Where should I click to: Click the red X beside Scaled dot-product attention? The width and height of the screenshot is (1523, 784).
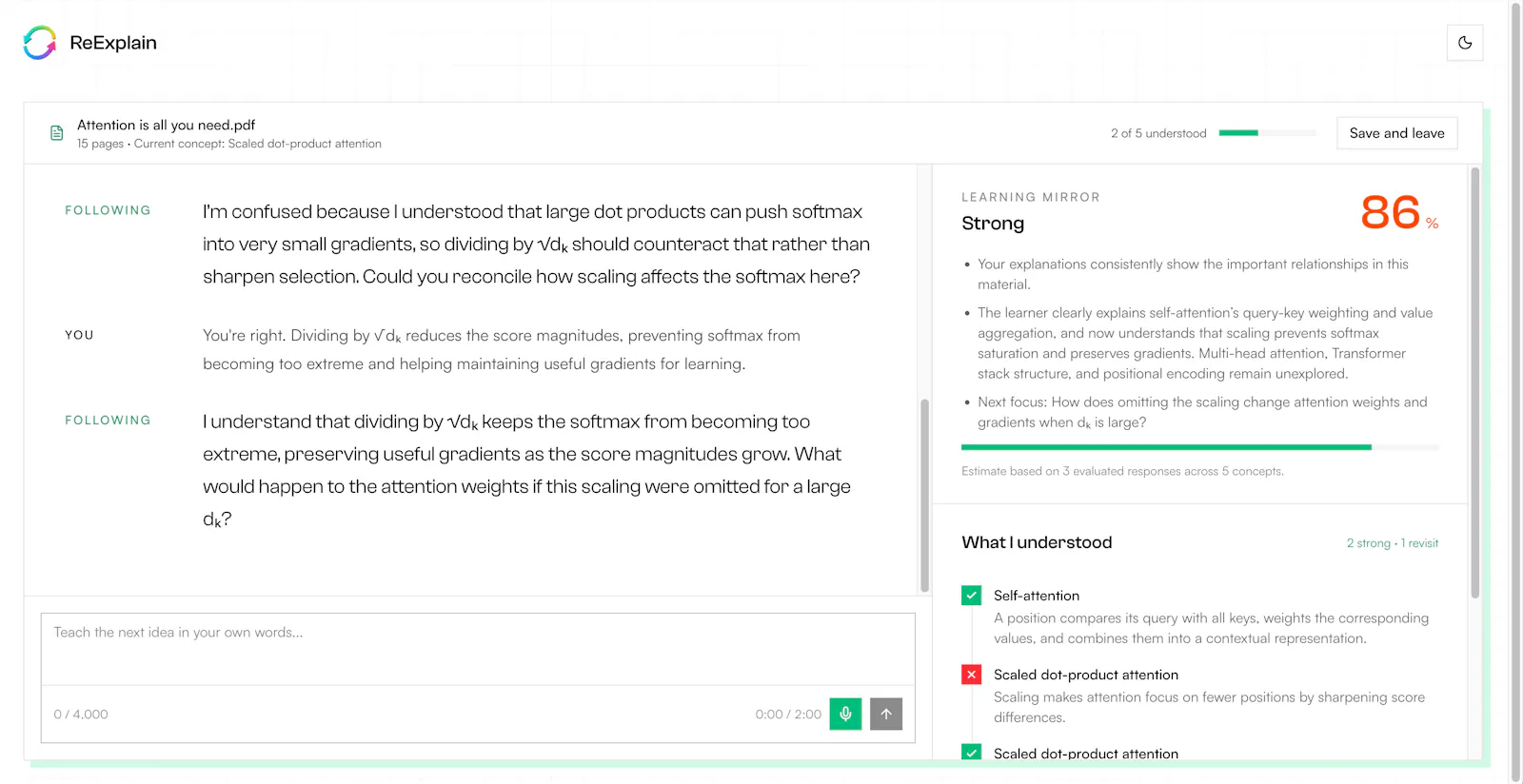coord(971,675)
